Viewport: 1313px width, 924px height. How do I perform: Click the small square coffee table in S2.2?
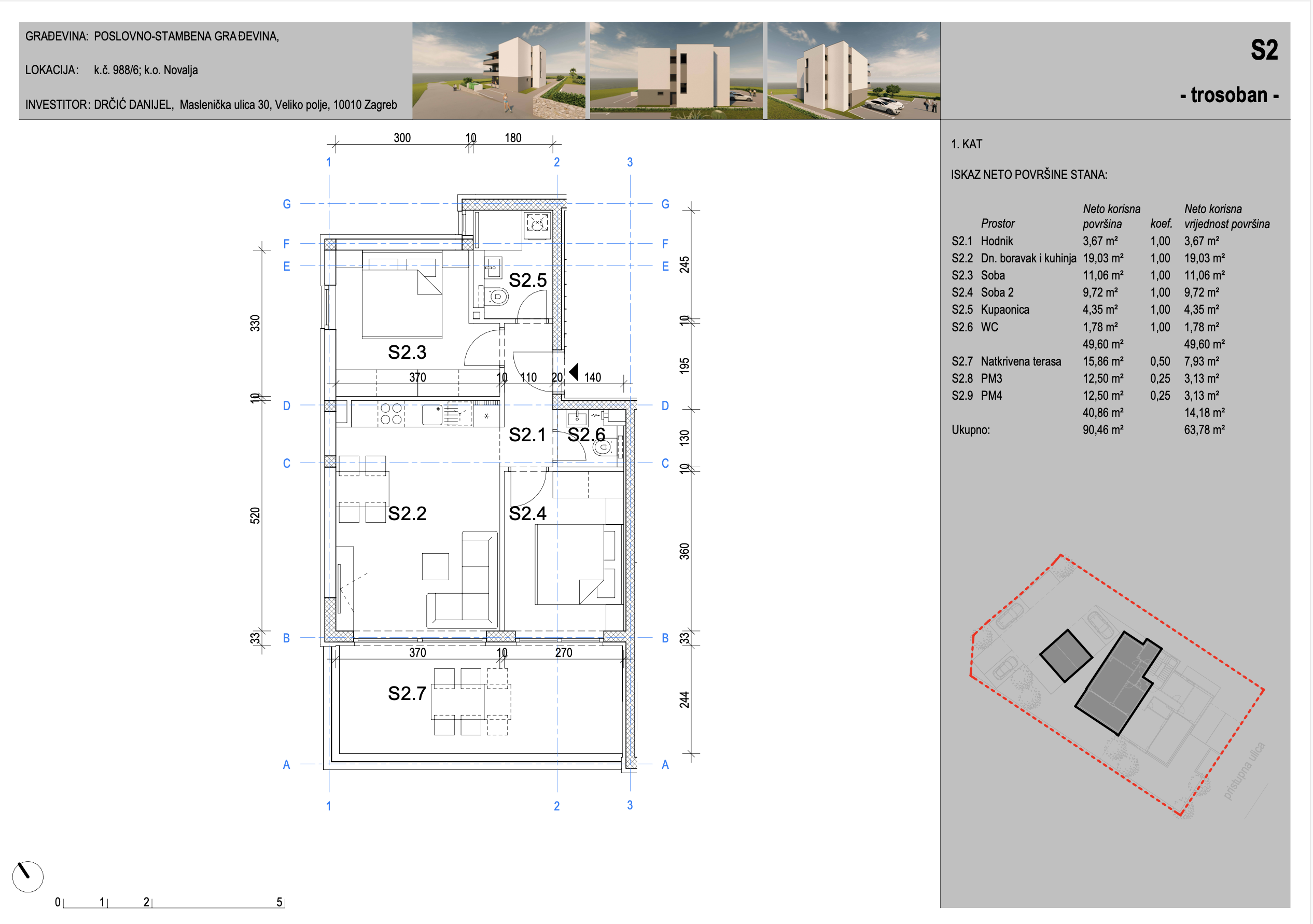pos(435,566)
